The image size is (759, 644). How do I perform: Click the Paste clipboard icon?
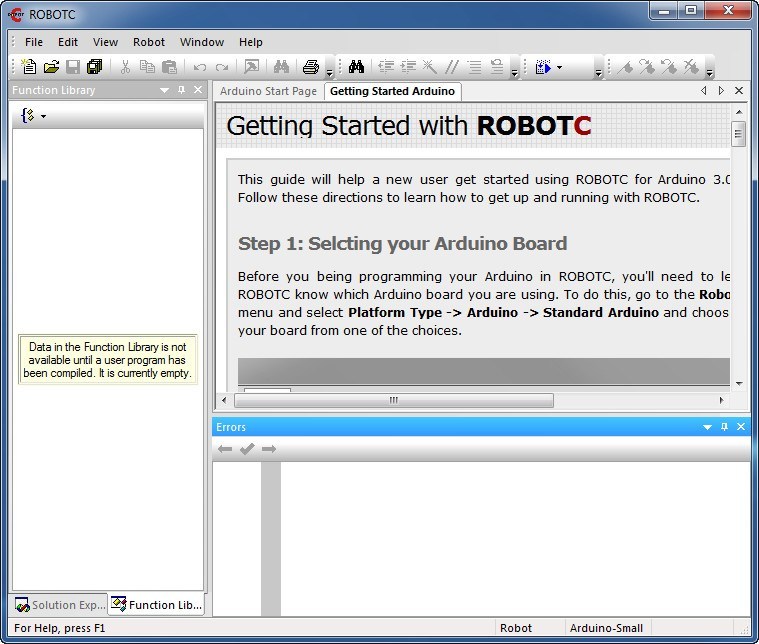(x=169, y=67)
